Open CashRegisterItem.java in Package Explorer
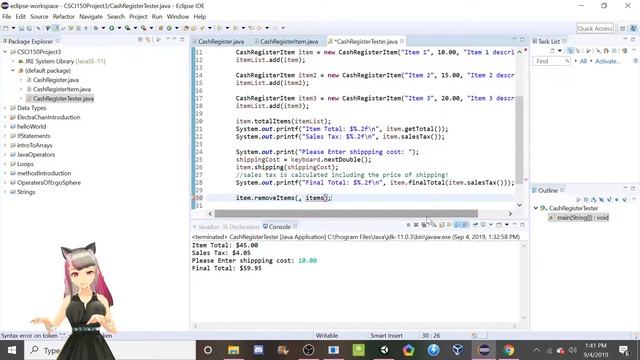This screenshot has height=360, width=640. tap(62, 89)
